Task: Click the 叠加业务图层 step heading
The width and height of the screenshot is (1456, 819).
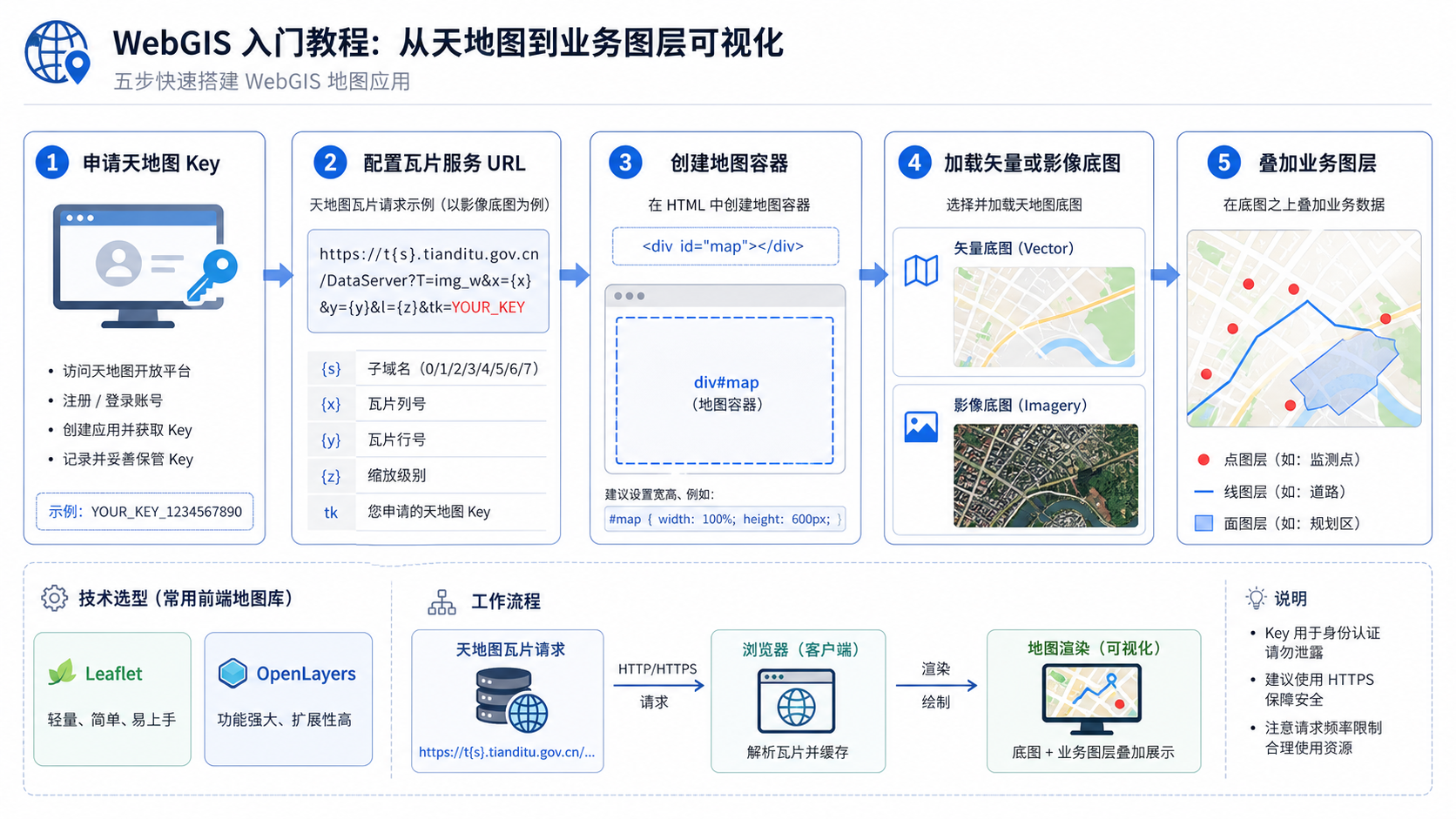Action: click(x=1317, y=164)
